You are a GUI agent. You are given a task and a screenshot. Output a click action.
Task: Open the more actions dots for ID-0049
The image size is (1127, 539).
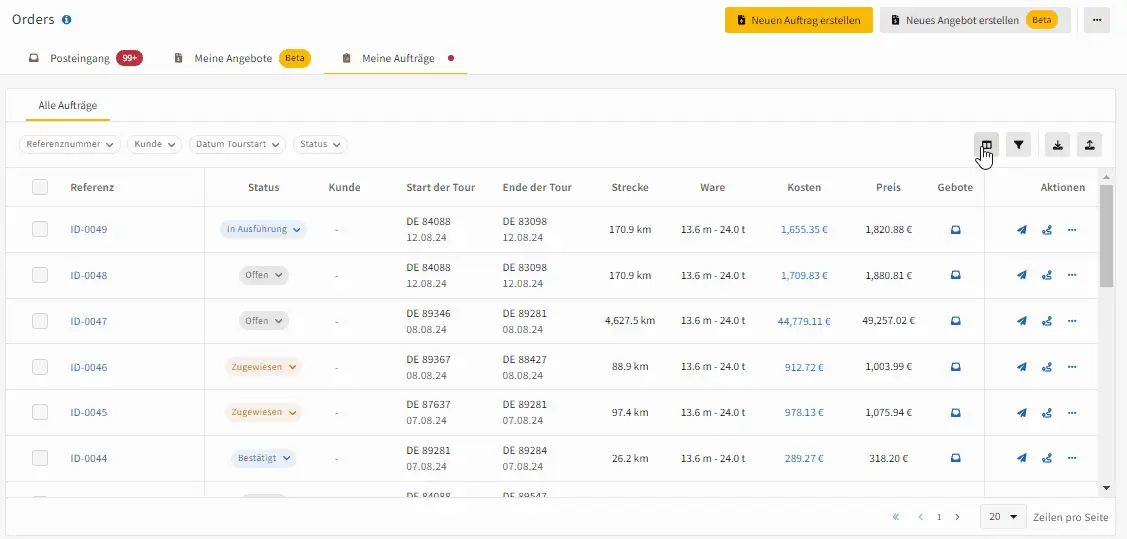(1072, 230)
